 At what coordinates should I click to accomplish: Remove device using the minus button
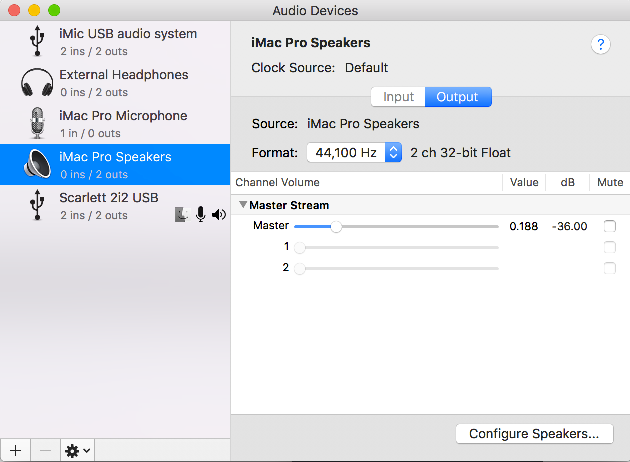(x=45, y=450)
